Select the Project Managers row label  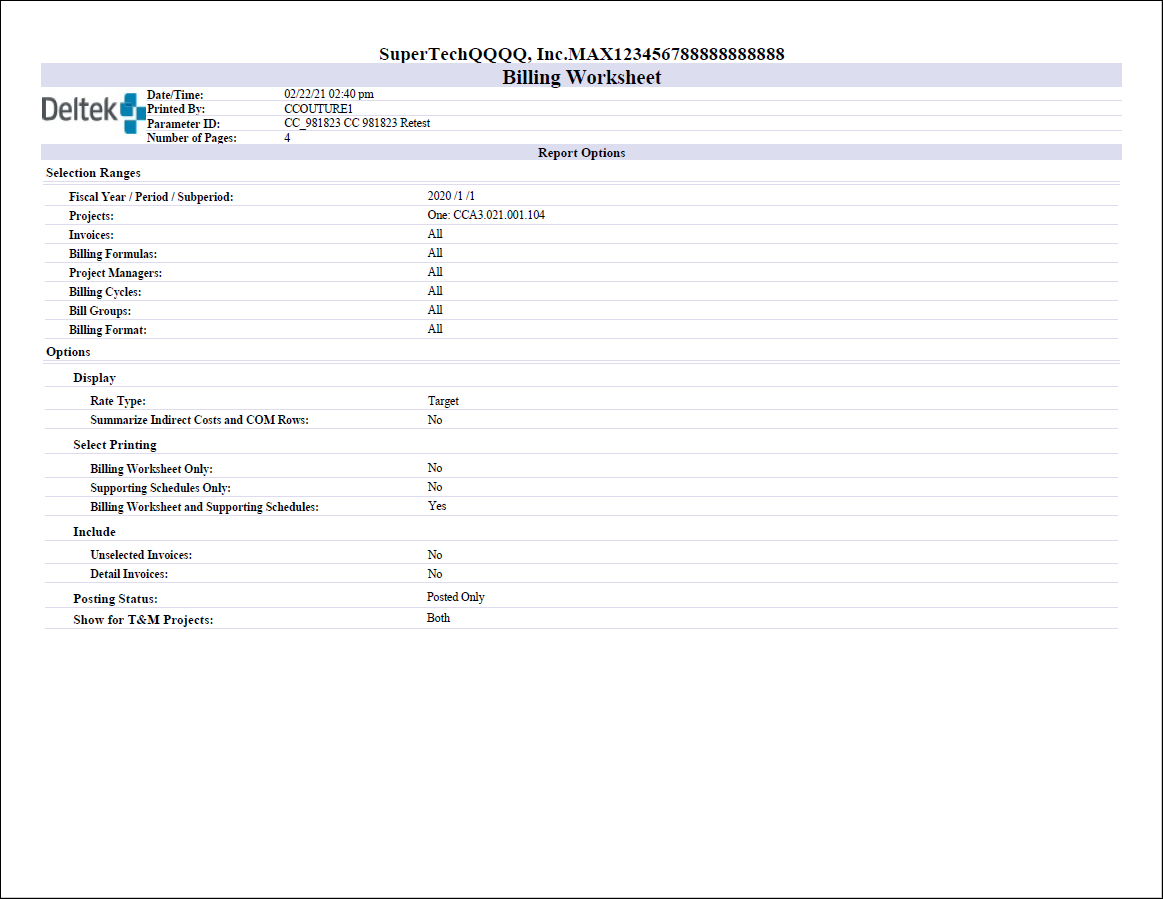click(115, 273)
